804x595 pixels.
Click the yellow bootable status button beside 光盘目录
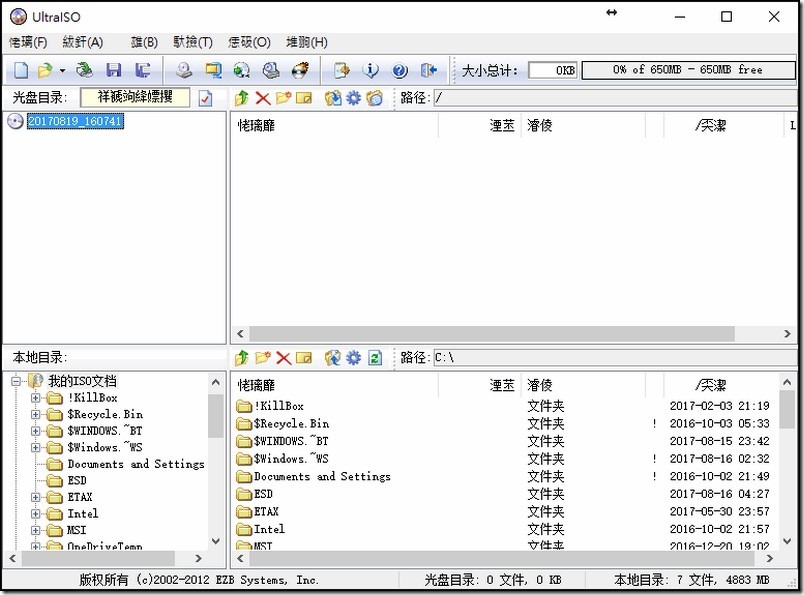click(135, 97)
